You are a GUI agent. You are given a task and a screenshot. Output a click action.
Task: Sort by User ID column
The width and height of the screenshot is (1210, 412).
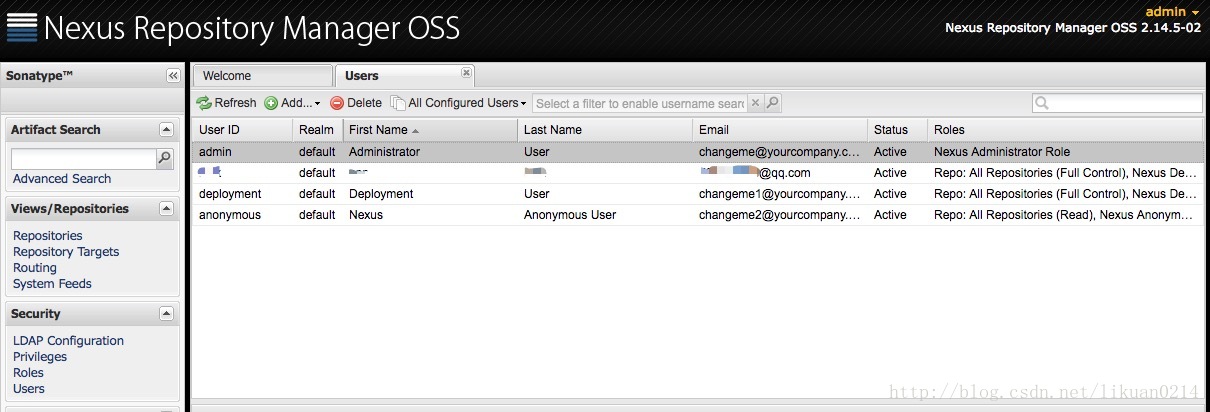(x=242, y=130)
